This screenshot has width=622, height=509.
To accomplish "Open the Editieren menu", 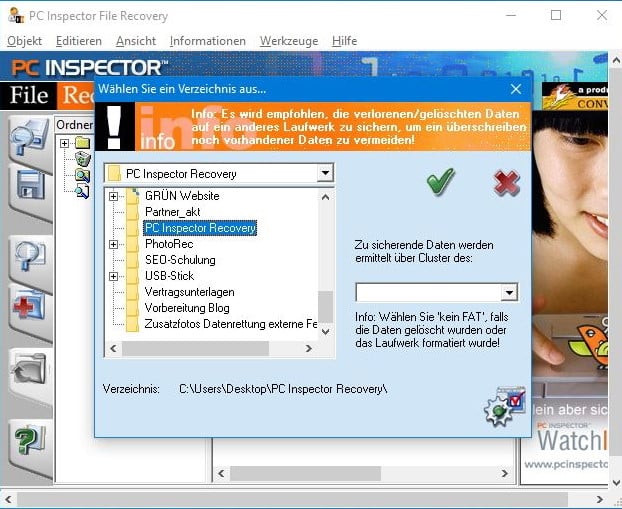I will (x=79, y=41).
